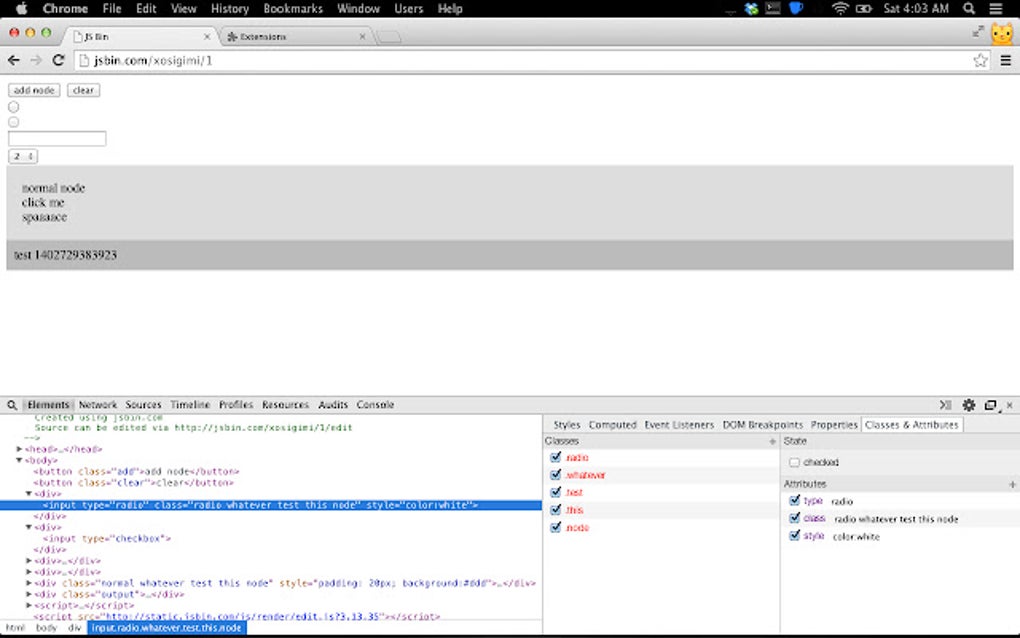
Task: Activate the inspect element magnifier in DevTools
Action: tap(11, 405)
